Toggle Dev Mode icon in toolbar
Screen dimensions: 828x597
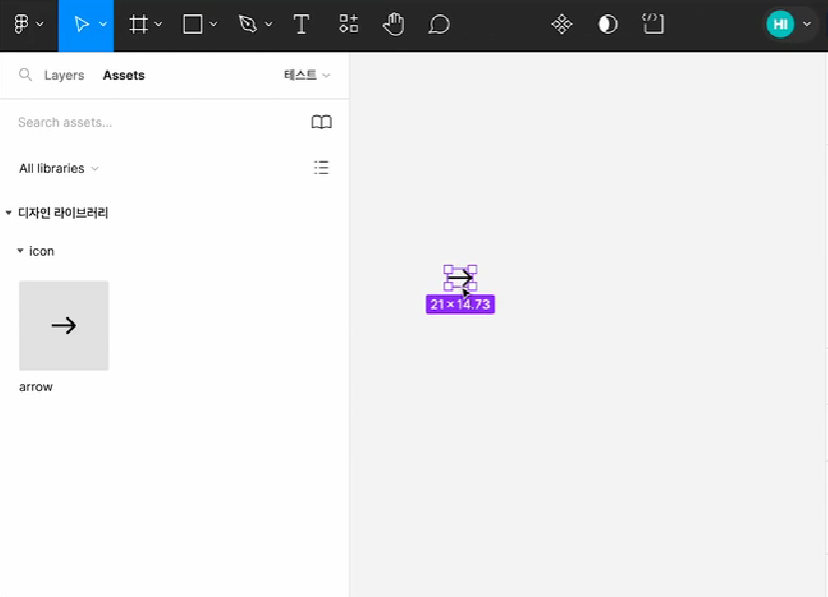click(x=653, y=24)
